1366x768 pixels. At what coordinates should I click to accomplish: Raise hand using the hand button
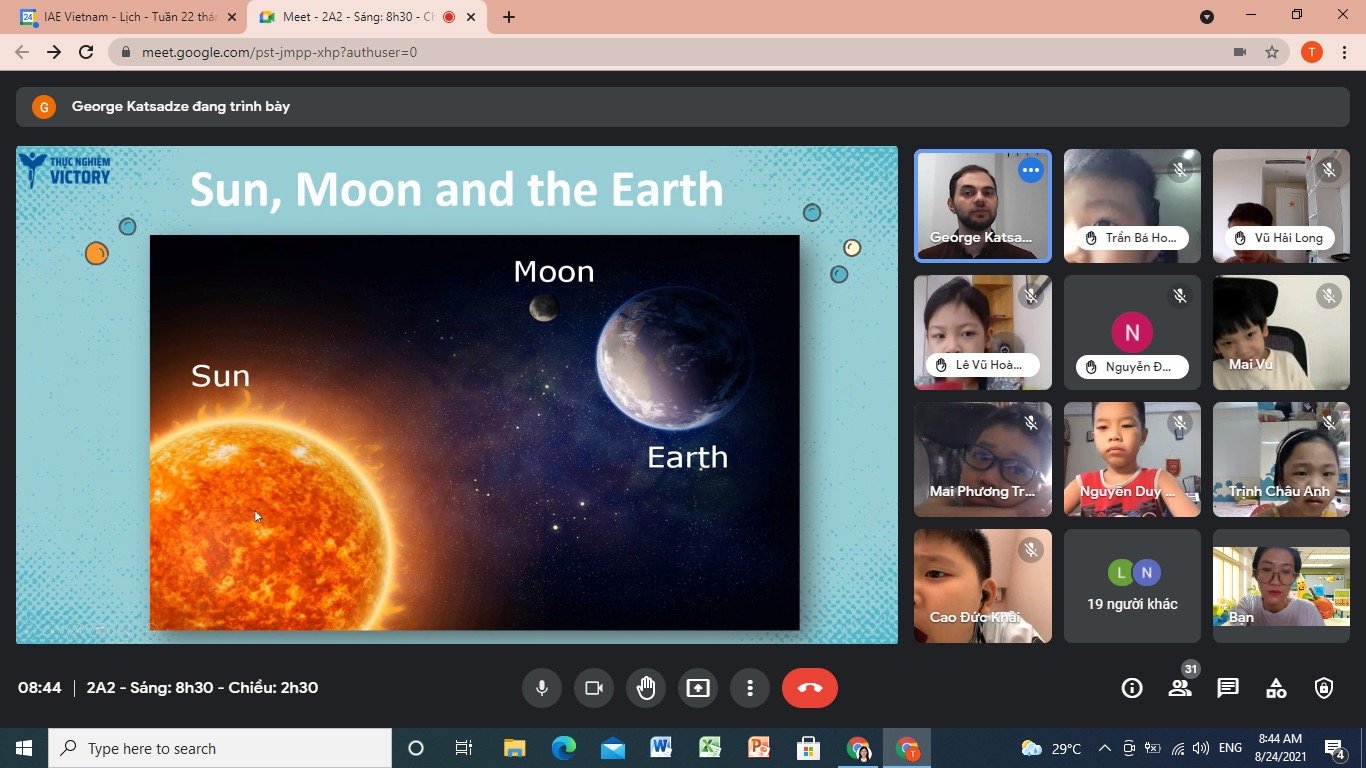[646, 688]
